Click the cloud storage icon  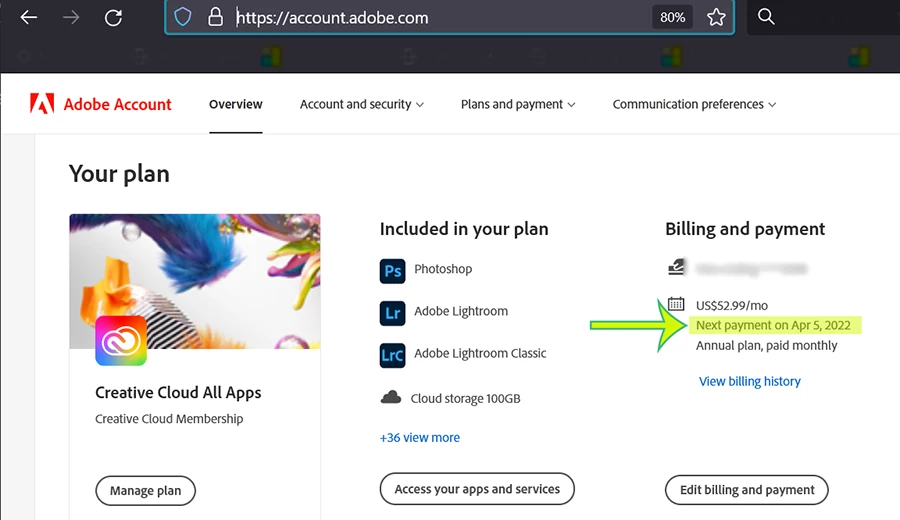[x=391, y=397]
